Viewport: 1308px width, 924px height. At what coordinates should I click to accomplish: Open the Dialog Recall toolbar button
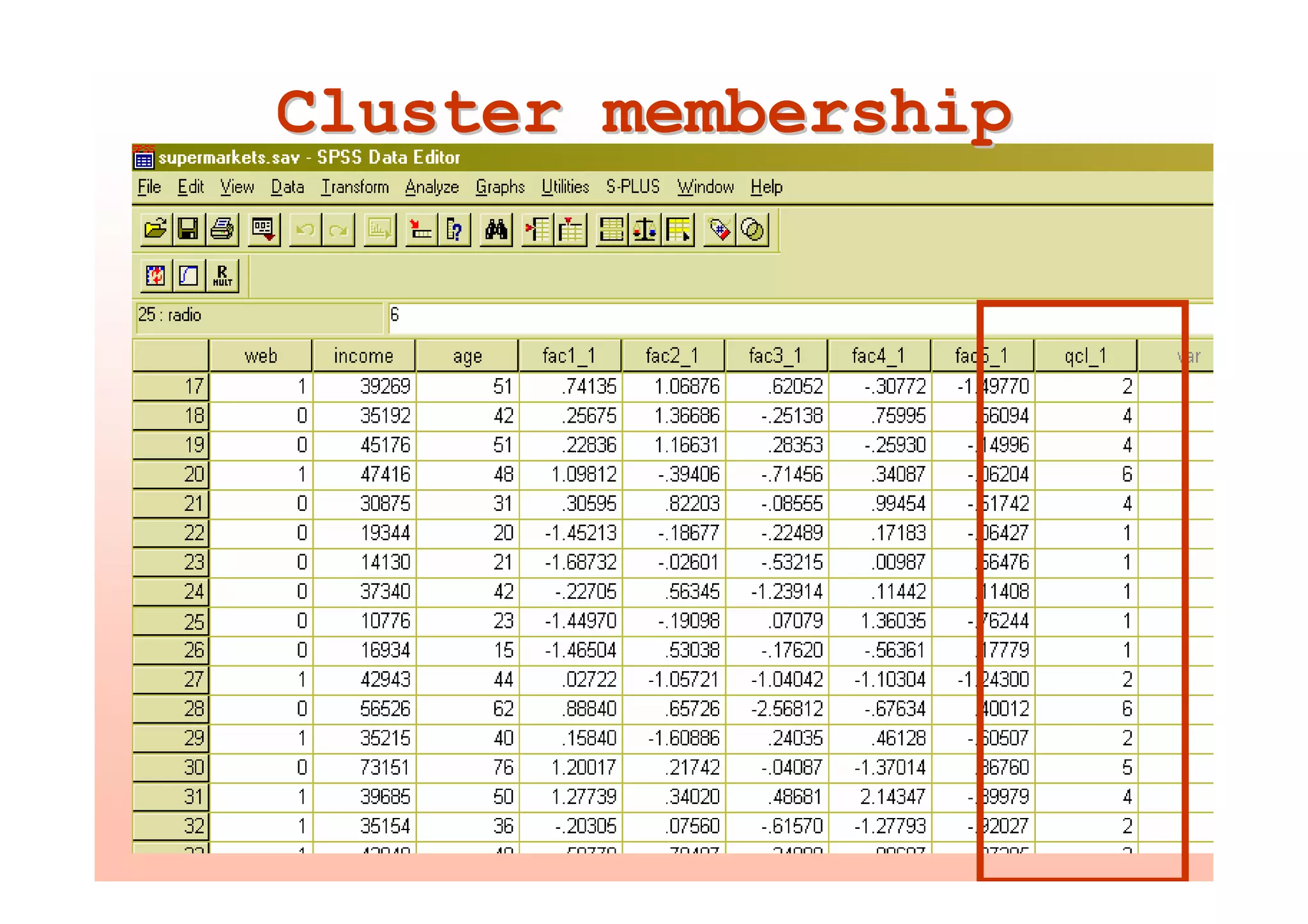coord(263,229)
